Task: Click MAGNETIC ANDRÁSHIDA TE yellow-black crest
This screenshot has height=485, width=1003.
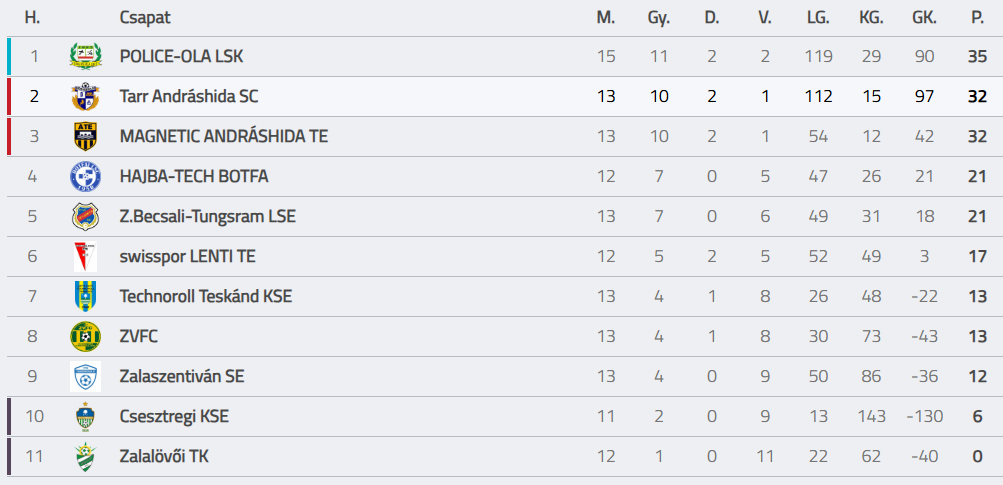Action: click(85, 136)
